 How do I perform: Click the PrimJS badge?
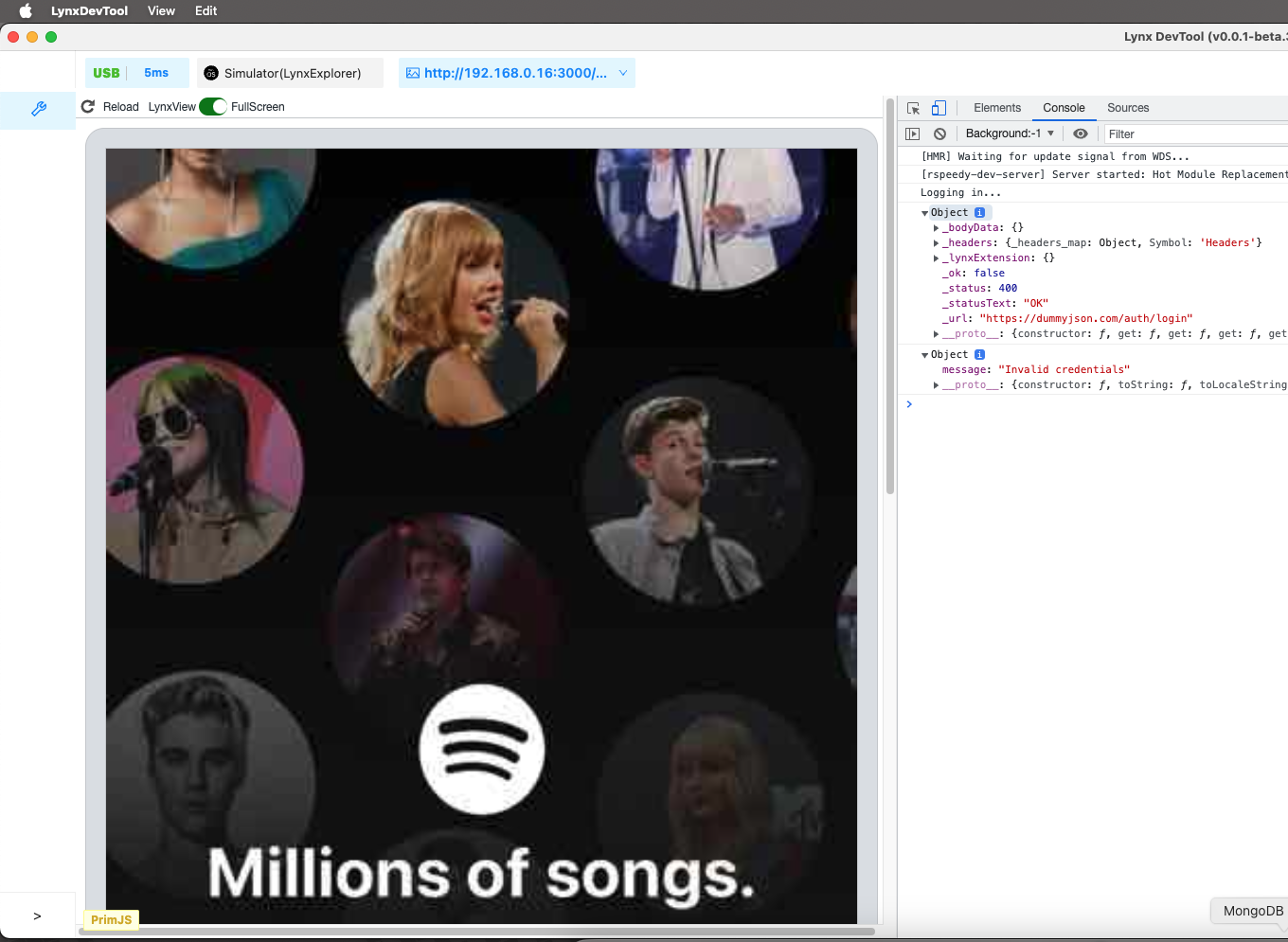coord(112,920)
